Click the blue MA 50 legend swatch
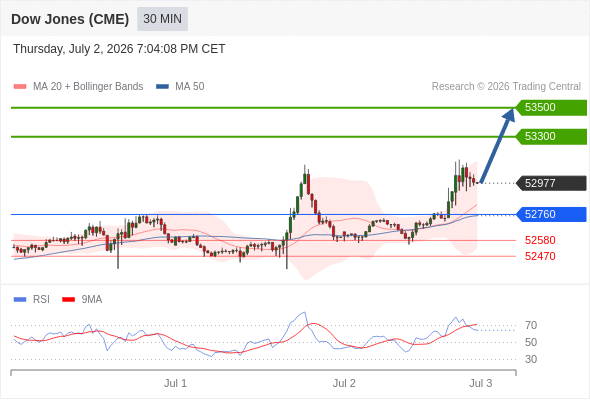 tap(162, 87)
